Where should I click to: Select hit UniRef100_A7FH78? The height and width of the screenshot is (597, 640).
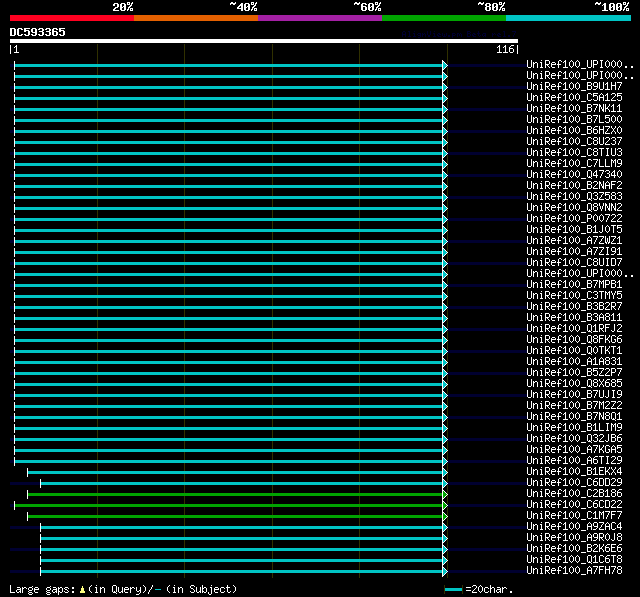click(574, 571)
